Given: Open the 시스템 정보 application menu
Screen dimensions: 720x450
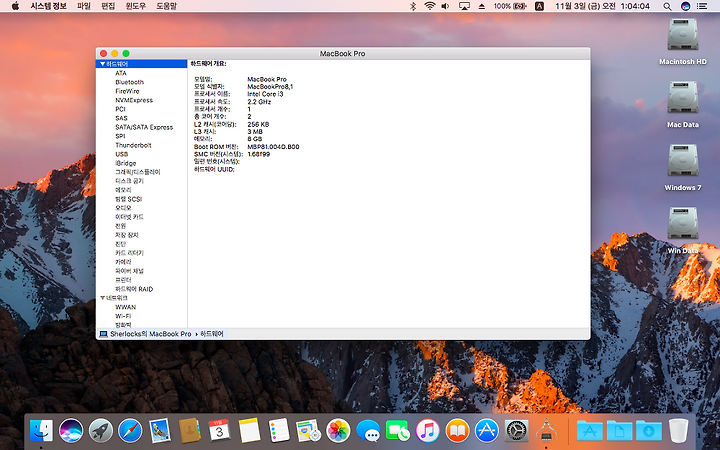Looking at the screenshot, I should (x=49, y=6).
